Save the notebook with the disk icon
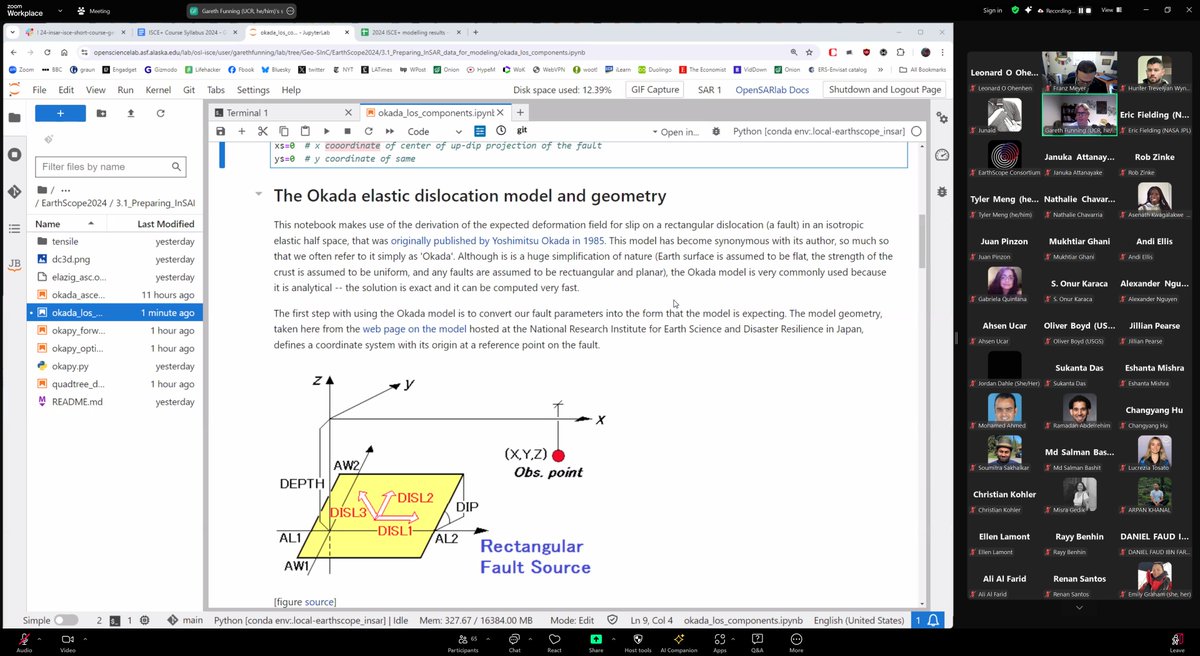 pyautogui.click(x=222, y=131)
